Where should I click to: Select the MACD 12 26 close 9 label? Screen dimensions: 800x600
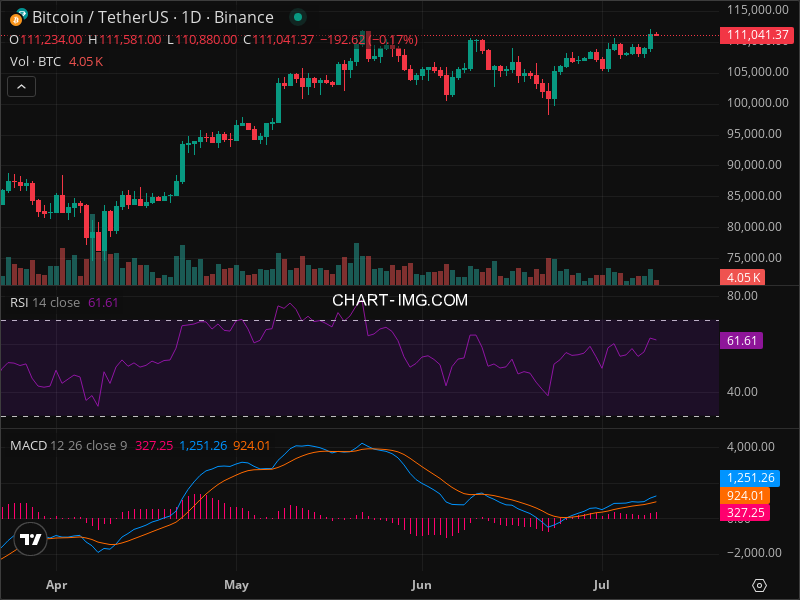click(68, 445)
